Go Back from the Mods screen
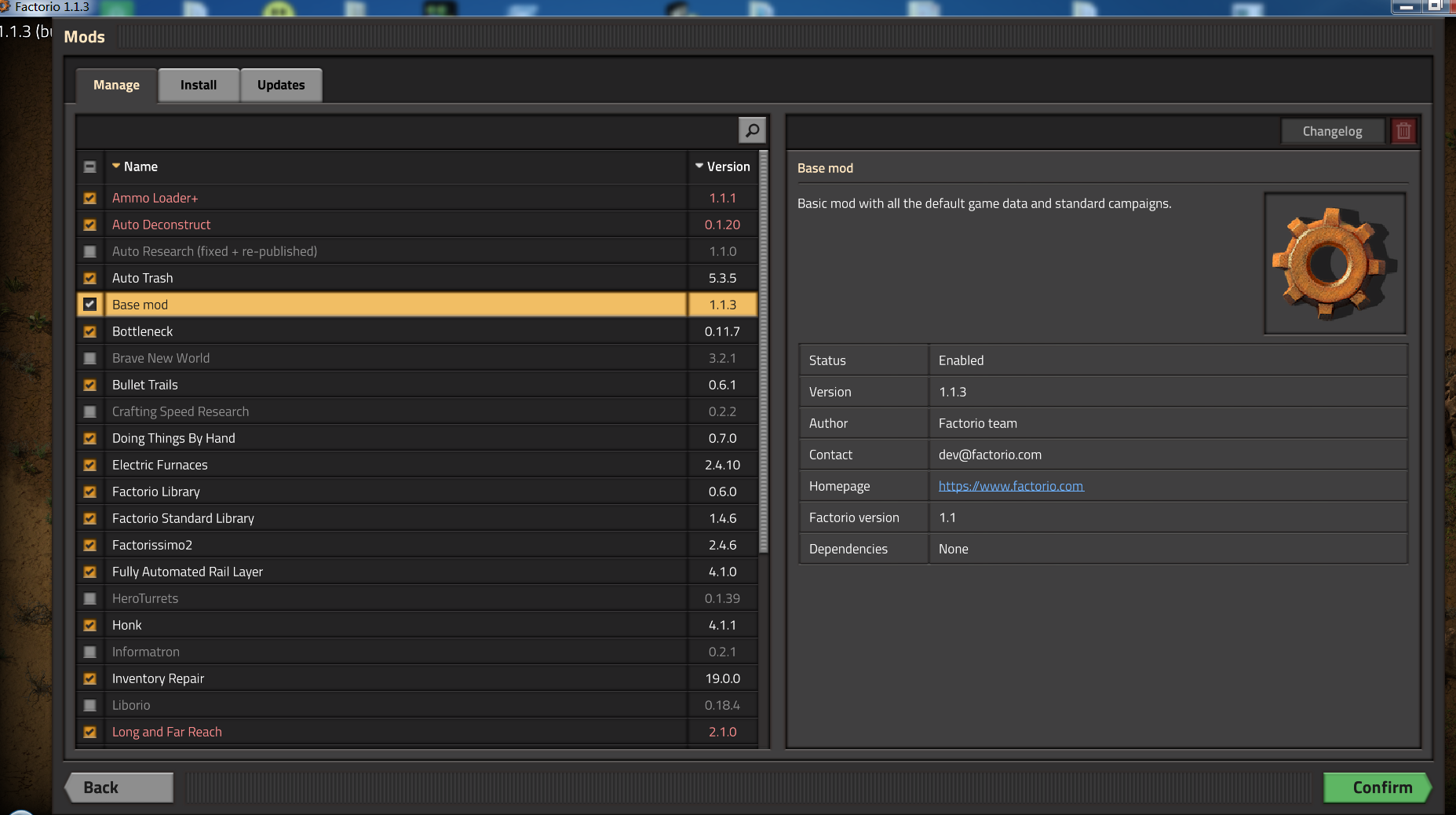The height and width of the screenshot is (815, 1456). pos(120,788)
